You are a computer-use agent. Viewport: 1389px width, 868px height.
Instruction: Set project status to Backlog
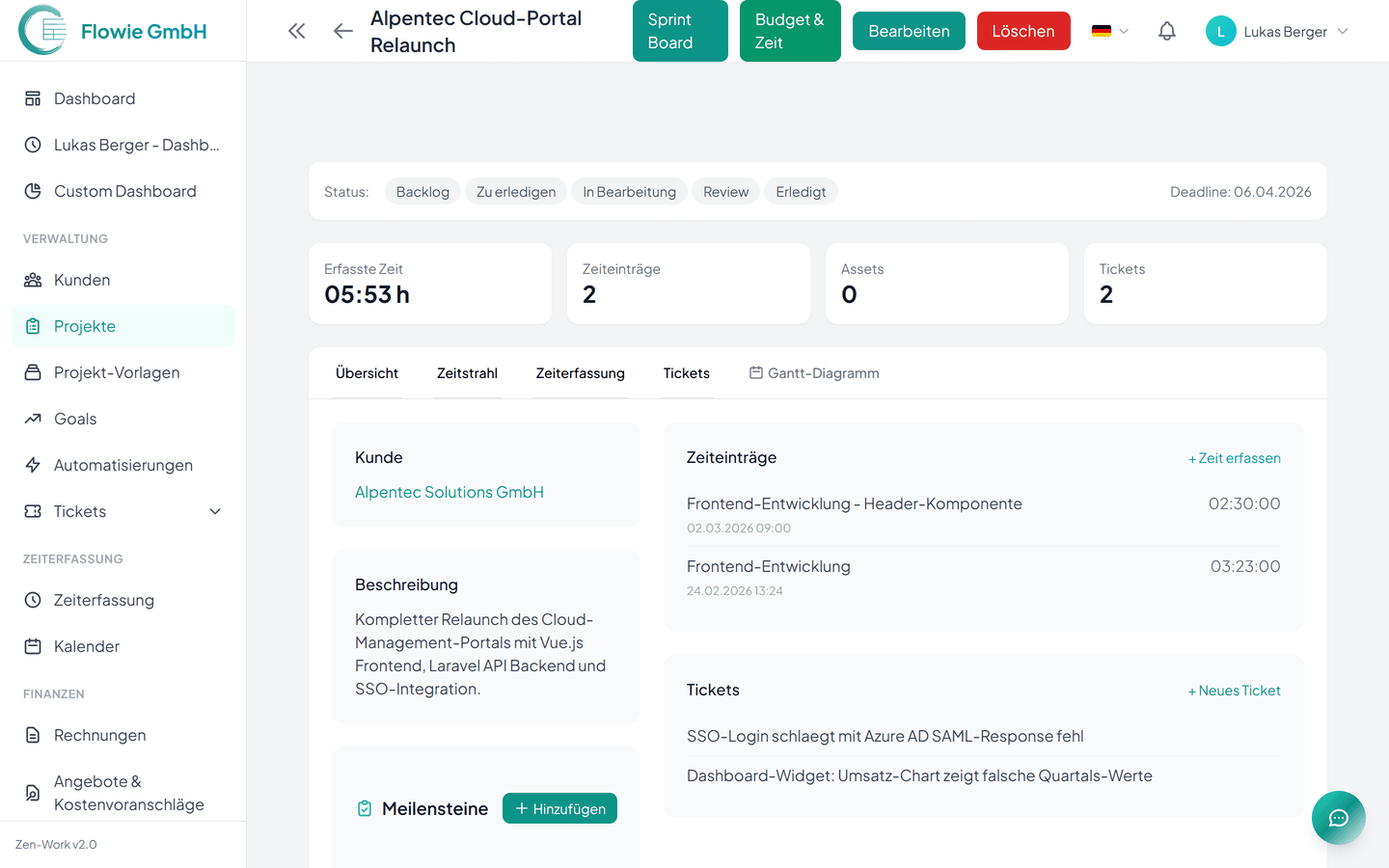(x=422, y=192)
